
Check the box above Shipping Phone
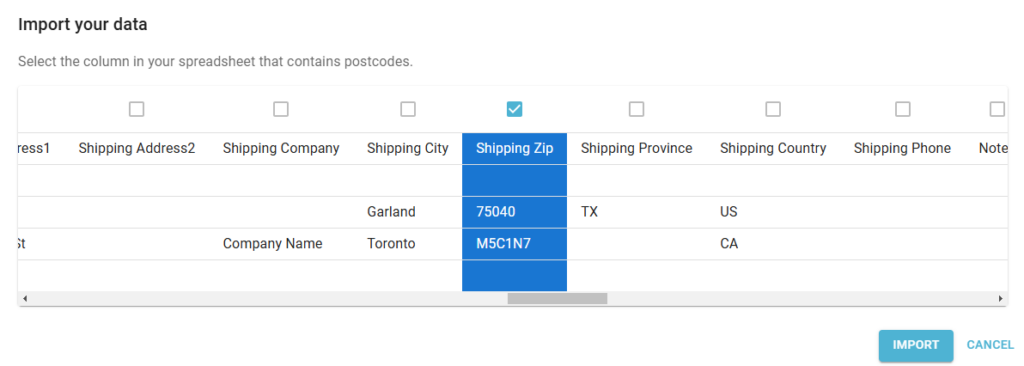tap(903, 109)
